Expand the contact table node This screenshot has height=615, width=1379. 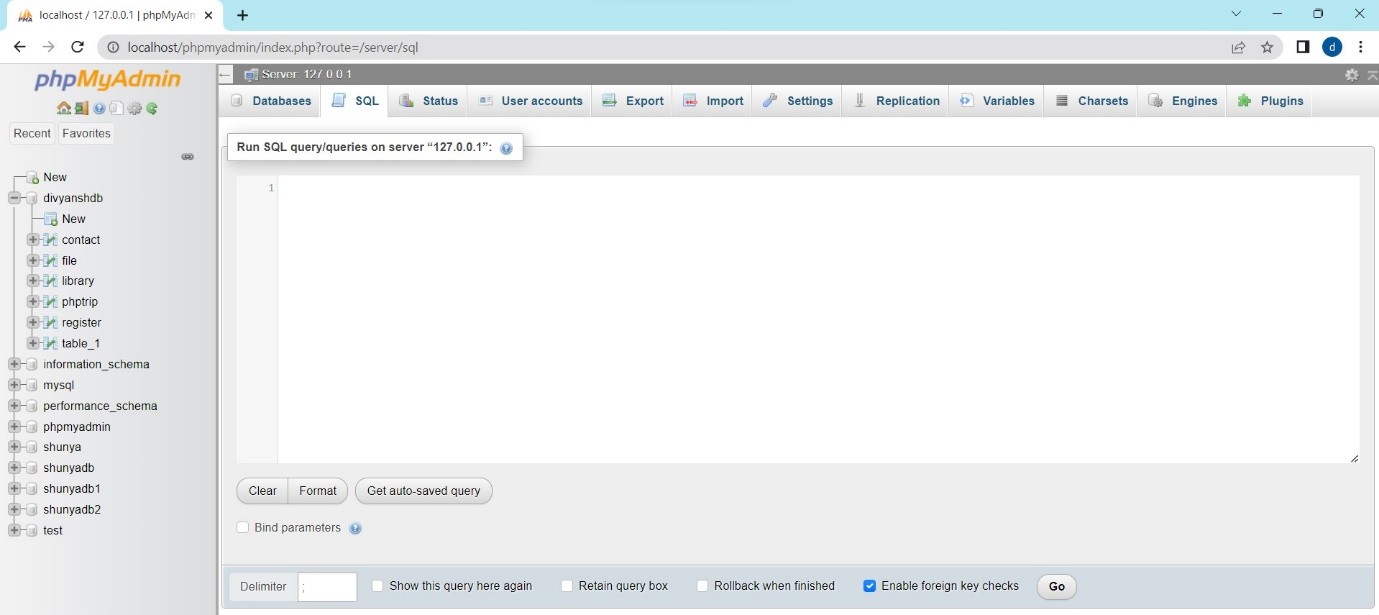coord(33,240)
